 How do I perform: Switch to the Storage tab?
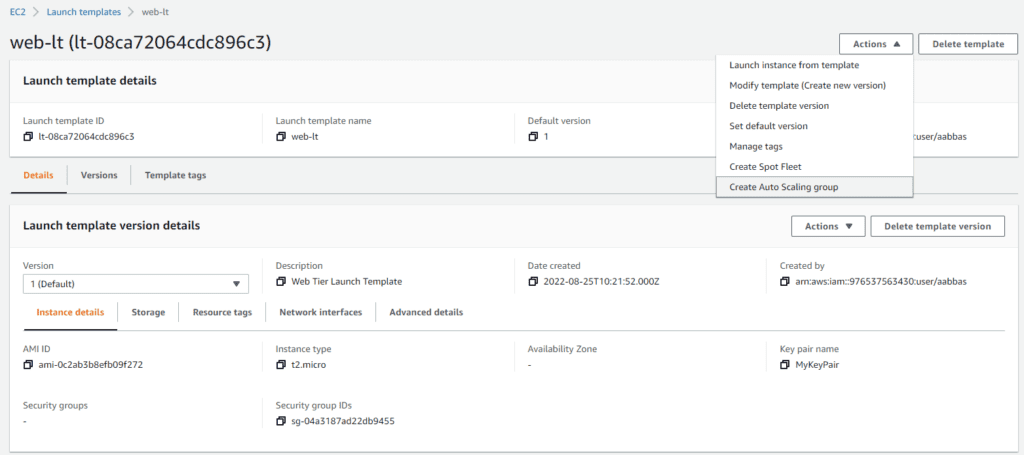point(148,312)
